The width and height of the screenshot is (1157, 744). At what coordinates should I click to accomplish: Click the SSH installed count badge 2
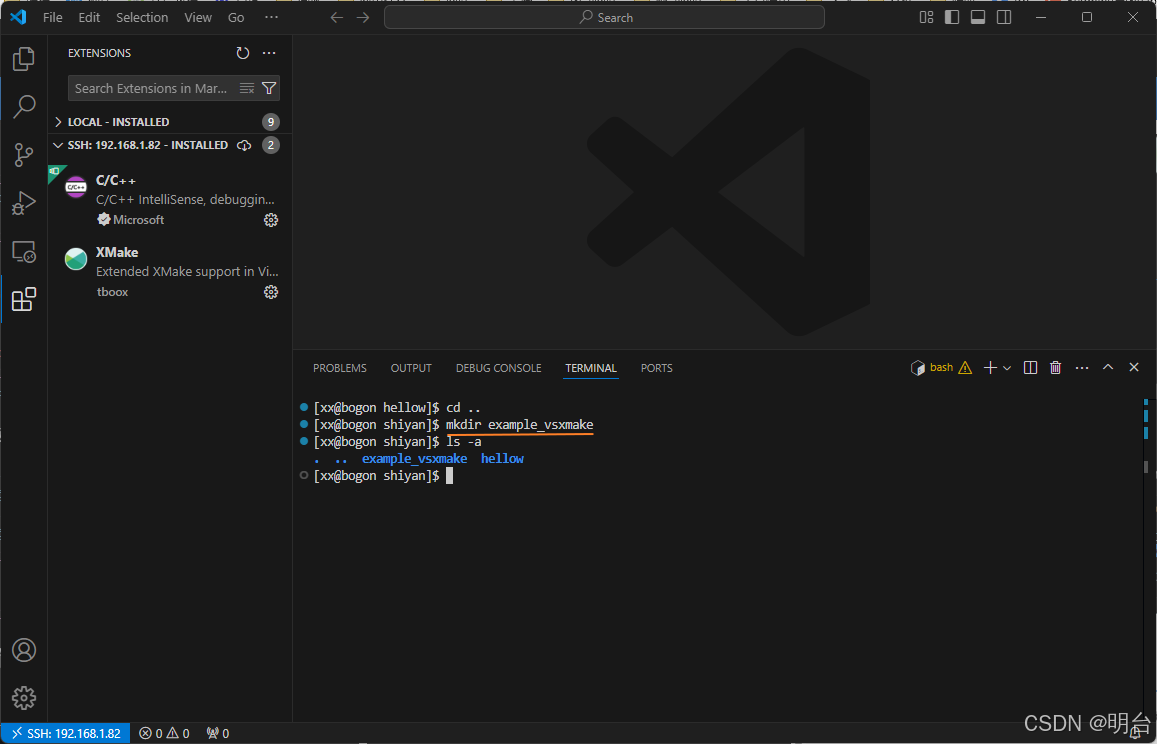[x=271, y=145]
